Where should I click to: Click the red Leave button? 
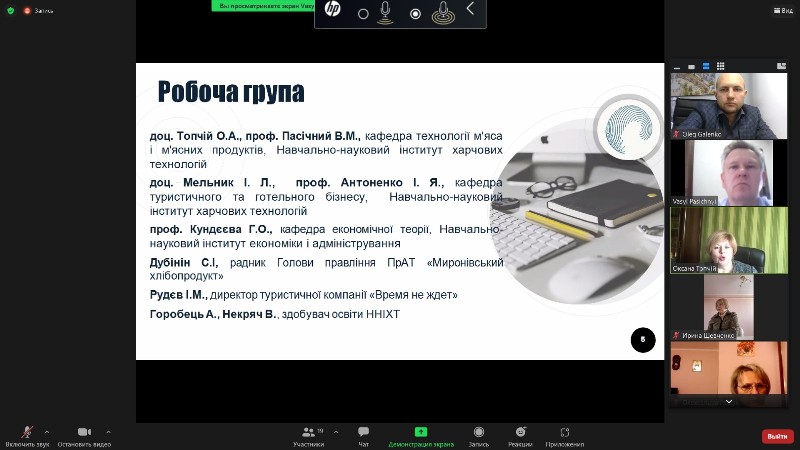coord(777,436)
